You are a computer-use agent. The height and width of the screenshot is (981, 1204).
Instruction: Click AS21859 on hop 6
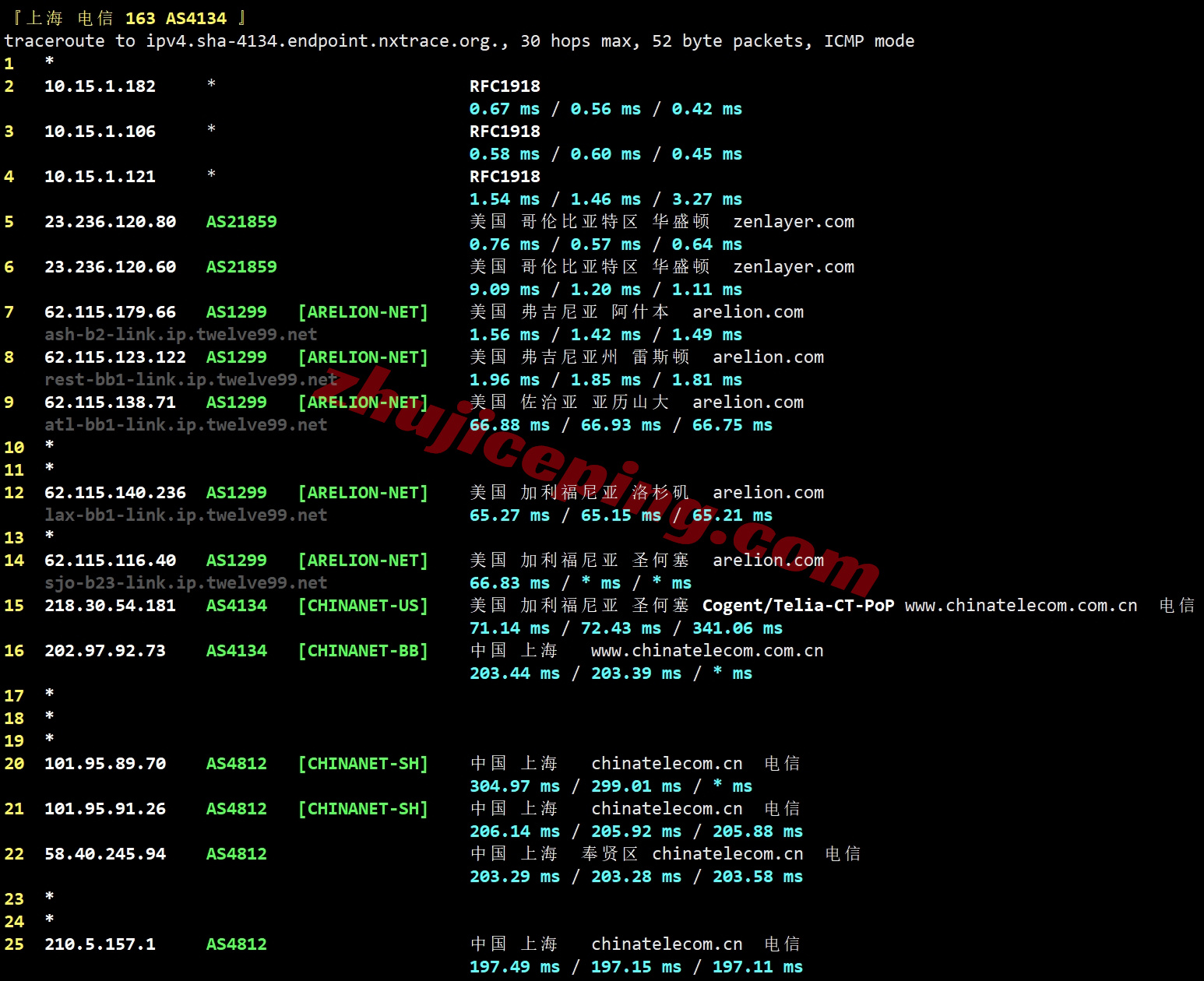(x=241, y=267)
